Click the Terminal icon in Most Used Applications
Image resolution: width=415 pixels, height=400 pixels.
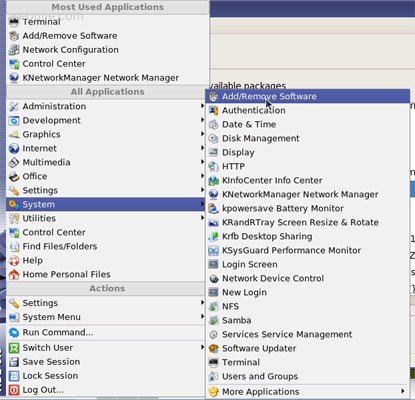coord(14,22)
